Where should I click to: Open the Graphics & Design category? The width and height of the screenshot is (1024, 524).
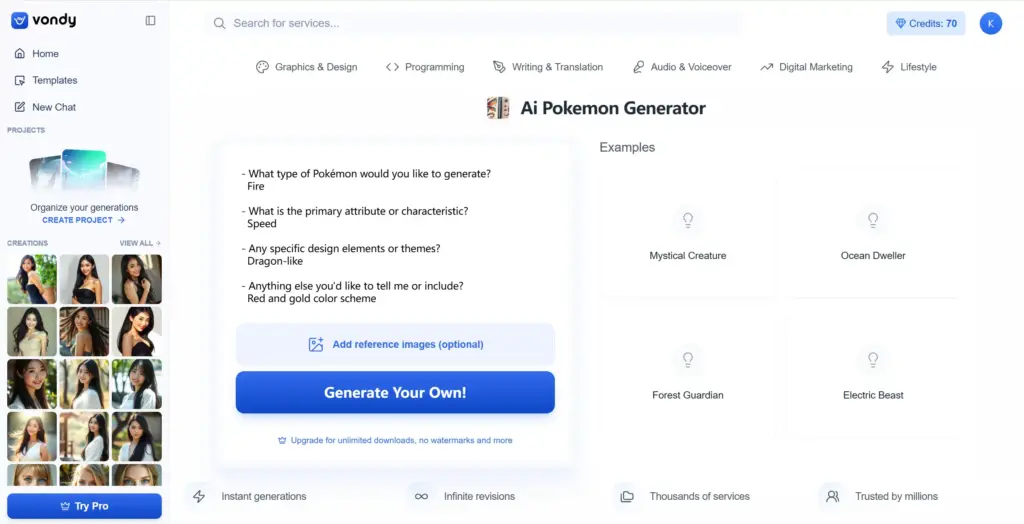coord(306,67)
